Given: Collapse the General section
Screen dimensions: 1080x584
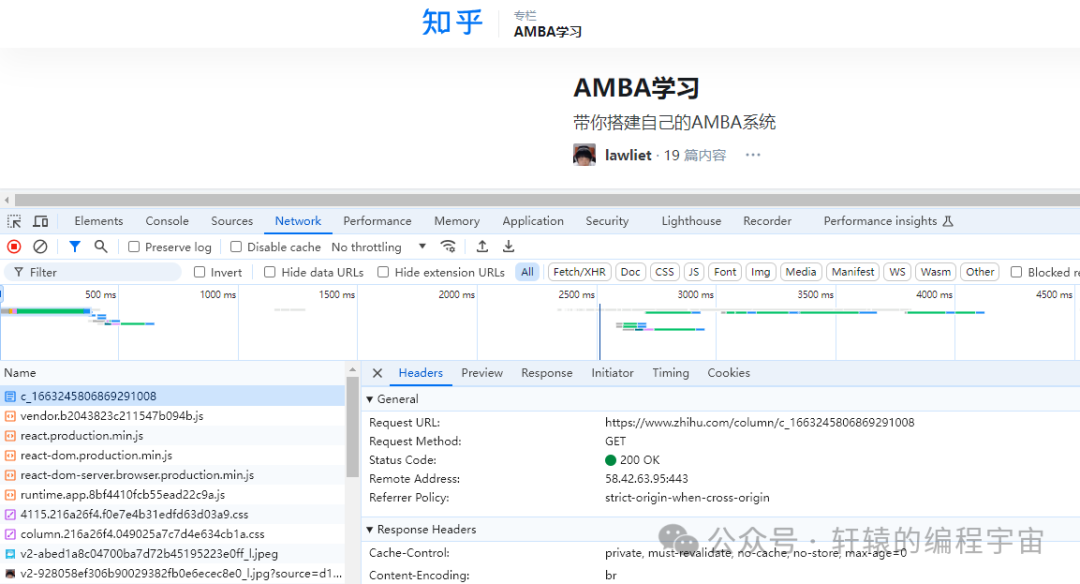Looking at the screenshot, I should 370,399.
